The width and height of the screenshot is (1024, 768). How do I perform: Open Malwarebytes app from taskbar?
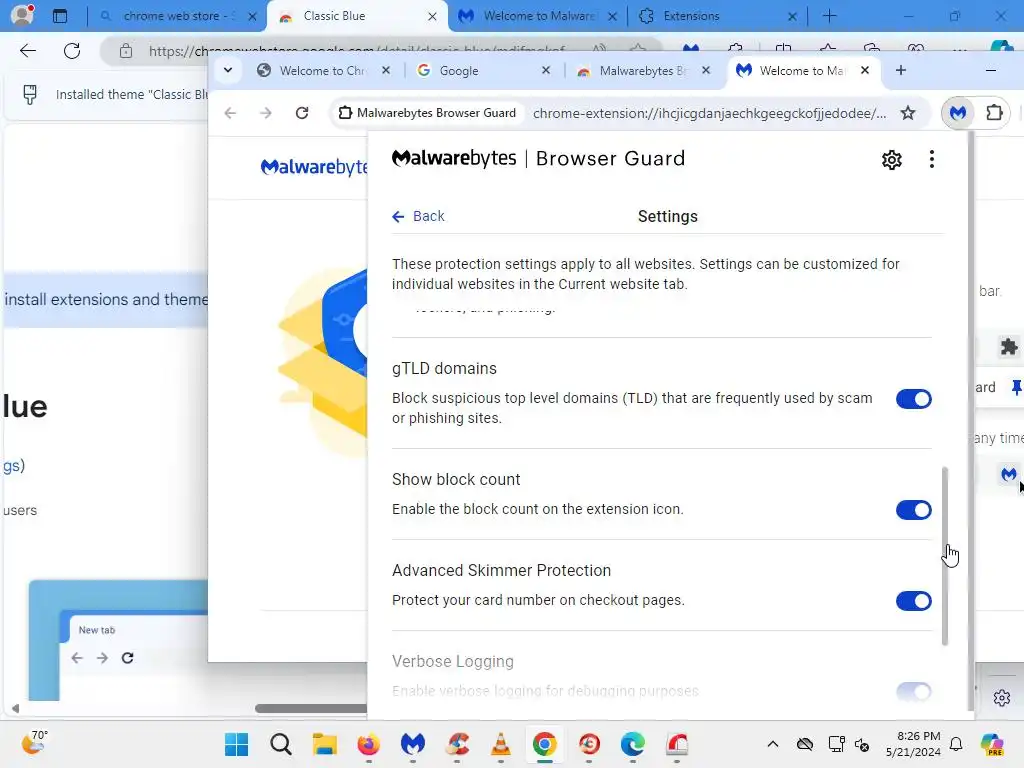coord(413,744)
